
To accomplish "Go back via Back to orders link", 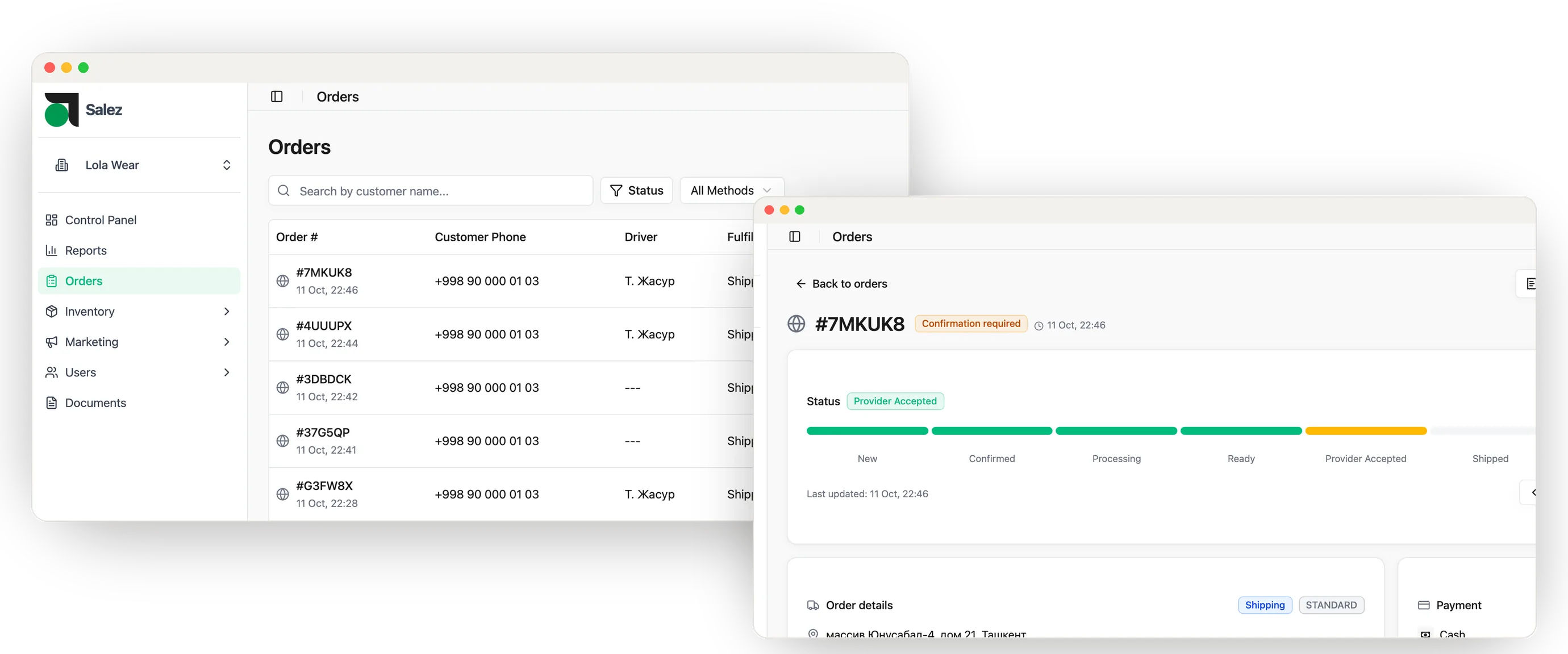I will tap(841, 283).
